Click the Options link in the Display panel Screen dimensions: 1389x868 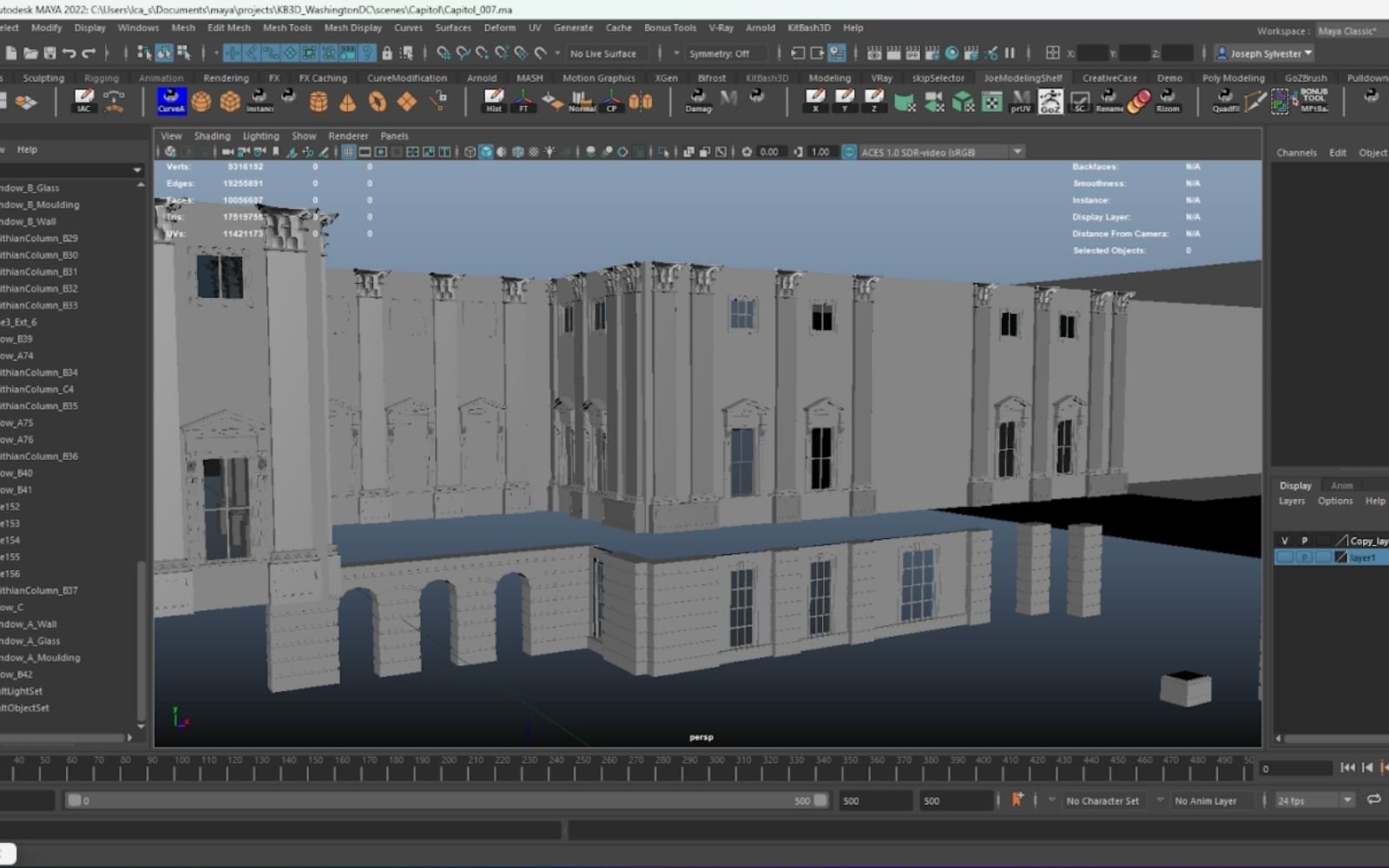pyautogui.click(x=1334, y=501)
